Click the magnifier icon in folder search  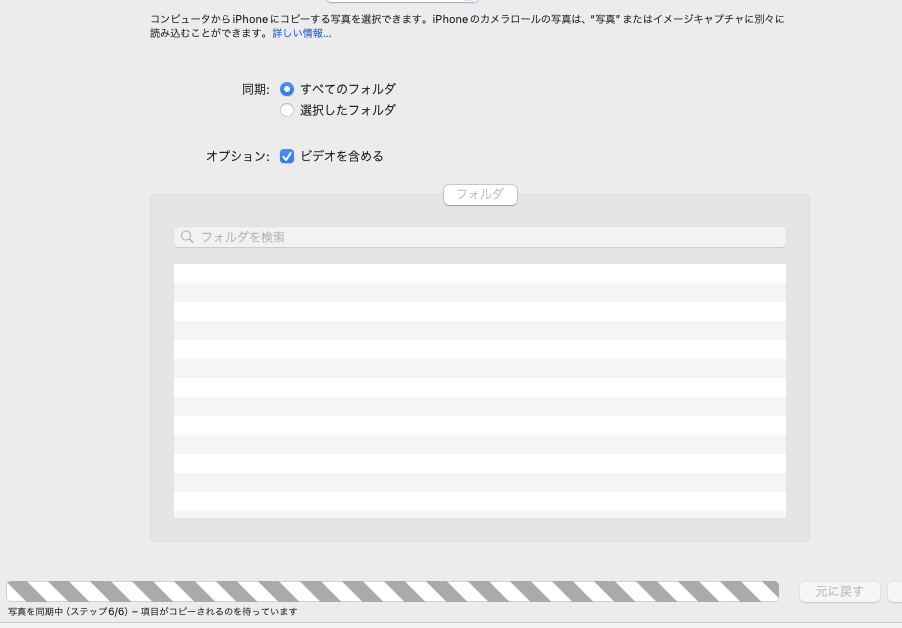pyautogui.click(x=187, y=237)
